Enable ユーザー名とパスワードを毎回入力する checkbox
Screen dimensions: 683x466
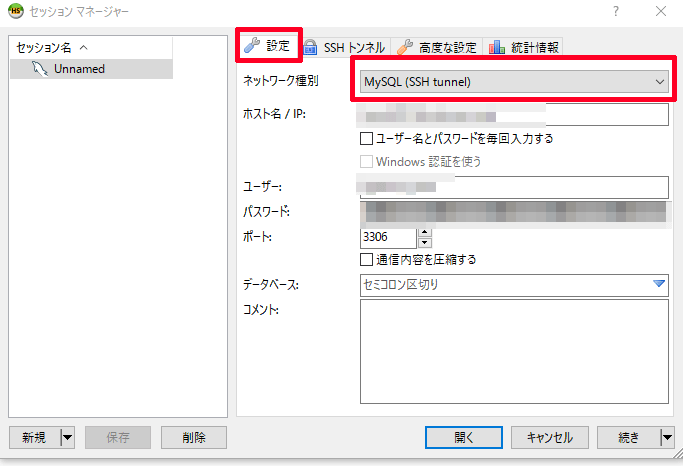(366, 139)
